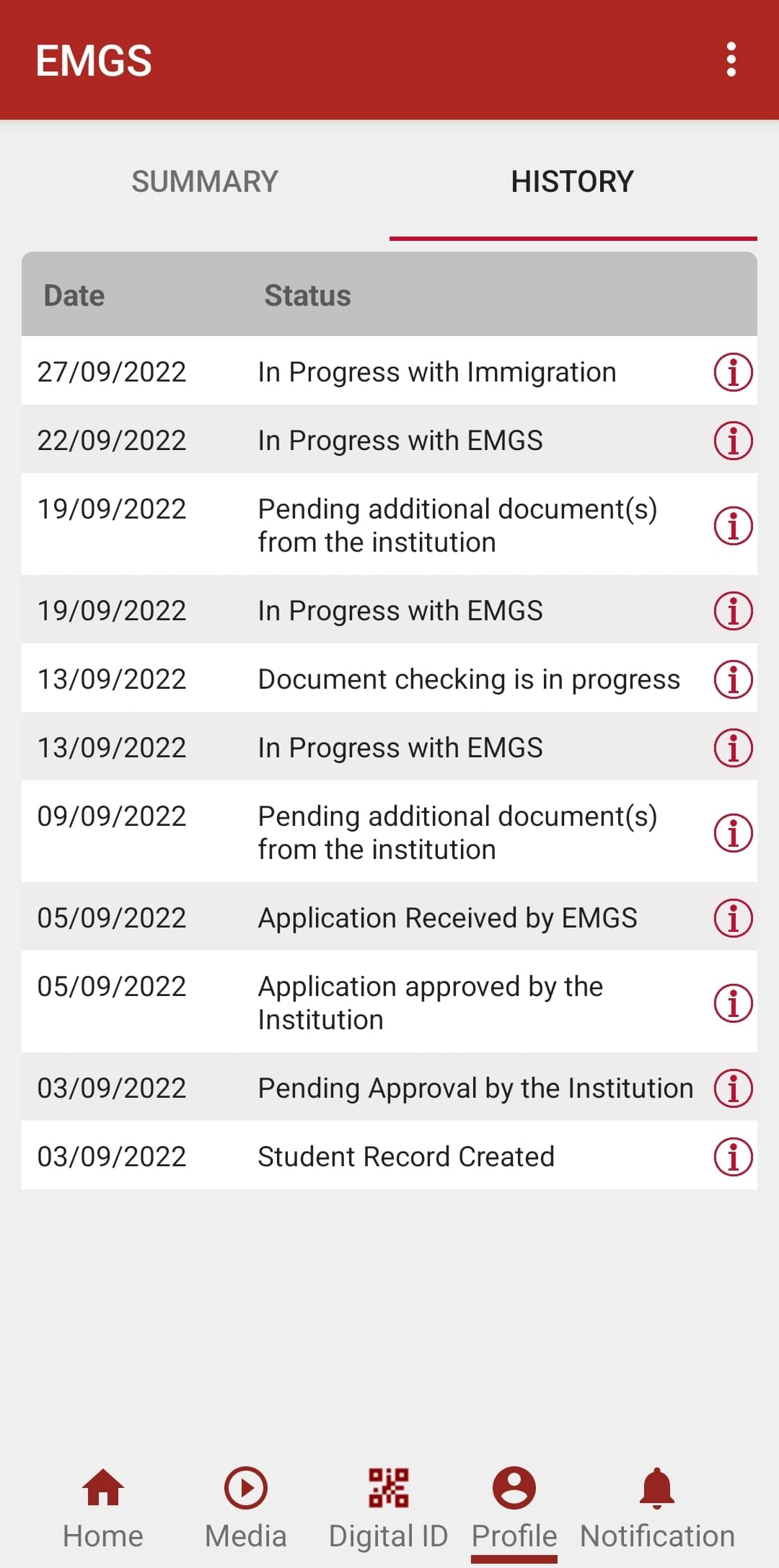The width and height of the screenshot is (779, 1568).
Task: Open info for Application approved by the Institution
Action: point(733,1003)
